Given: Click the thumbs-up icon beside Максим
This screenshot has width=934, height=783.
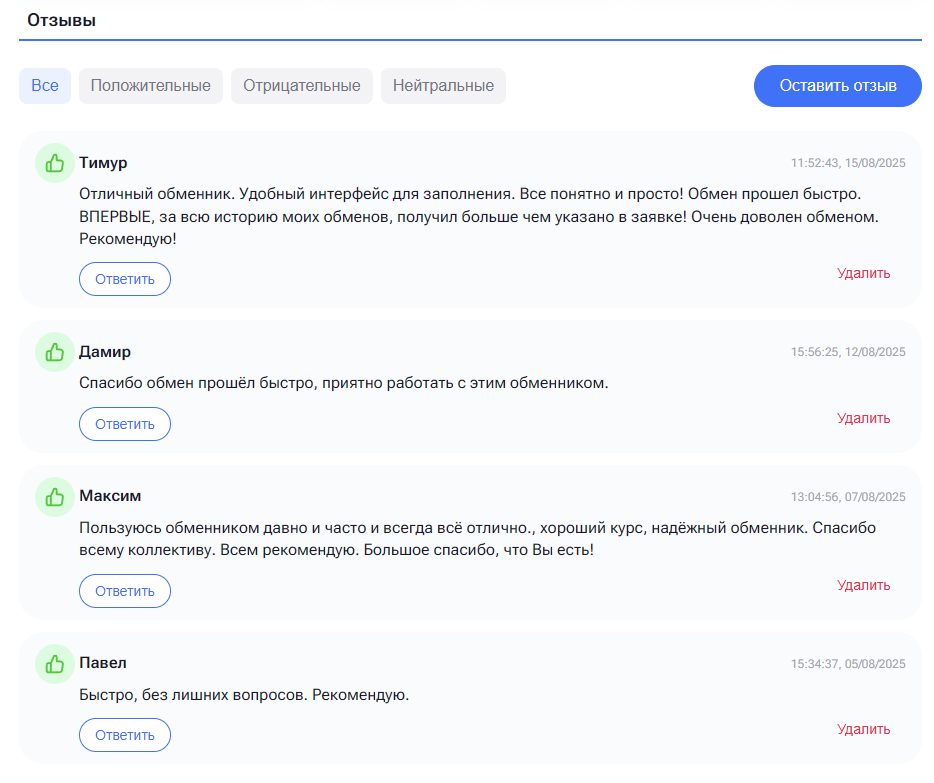Looking at the screenshot, I should pos(54,497).
